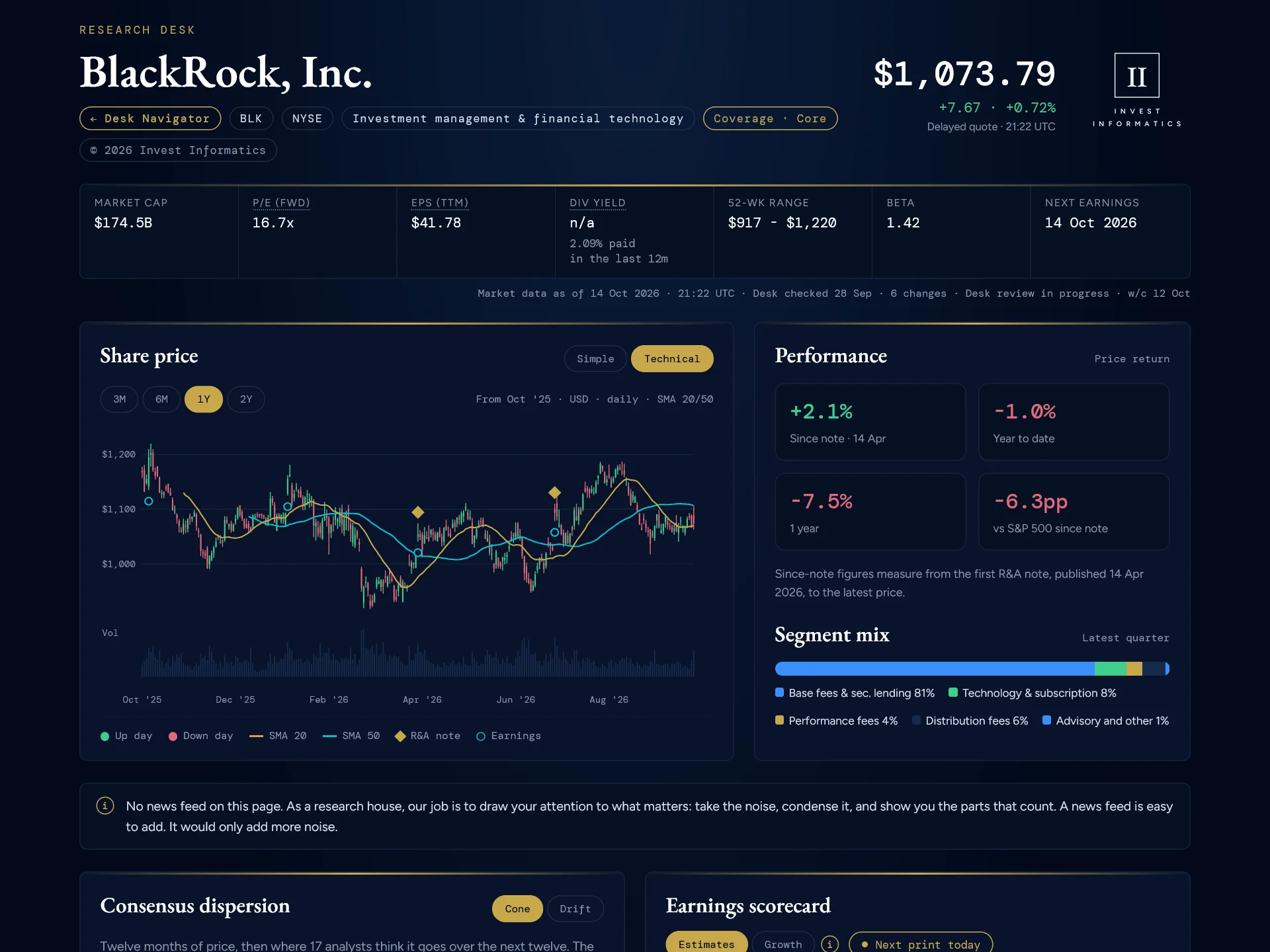This screenshot has height=952, width=1270.
Task: Click the Advisory and other swatch
Action: click(x=1046, y=720)
